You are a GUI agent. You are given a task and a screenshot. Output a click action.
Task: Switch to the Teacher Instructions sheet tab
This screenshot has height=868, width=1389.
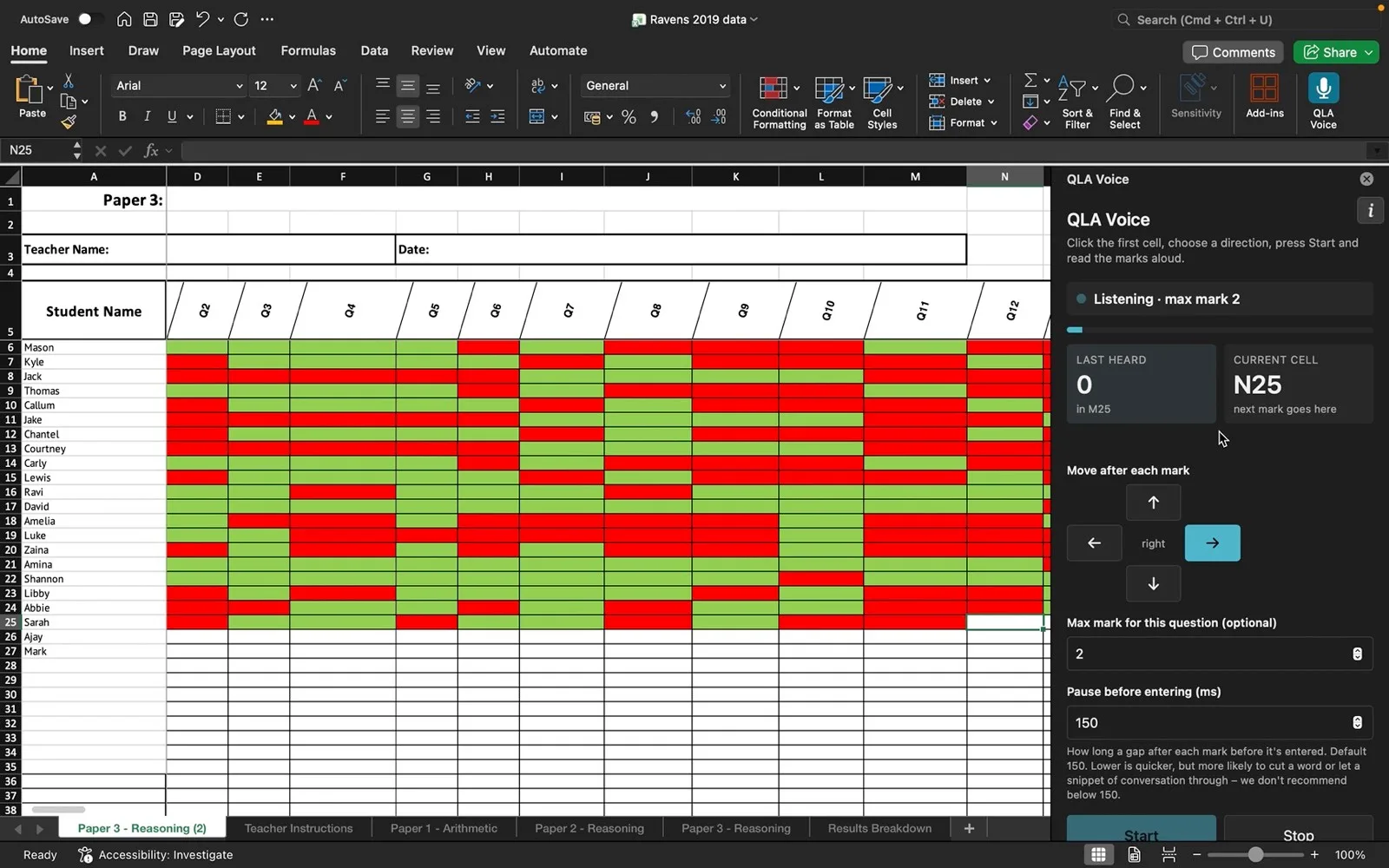tap(299, 828)
